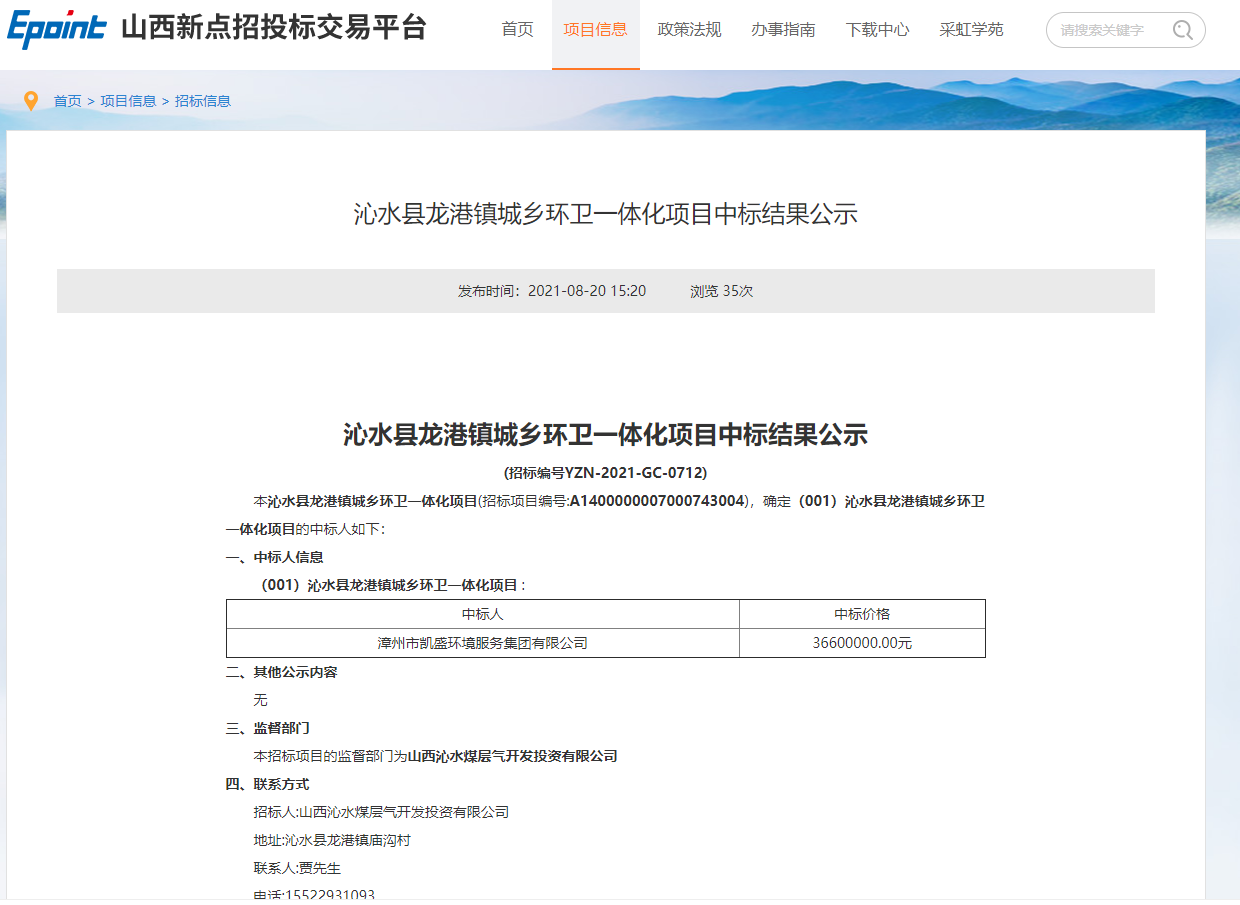Go to the 政策法规 tab
Viewport: 1240px width, 905px height.
pyautogui.click(x=690, y=30)
